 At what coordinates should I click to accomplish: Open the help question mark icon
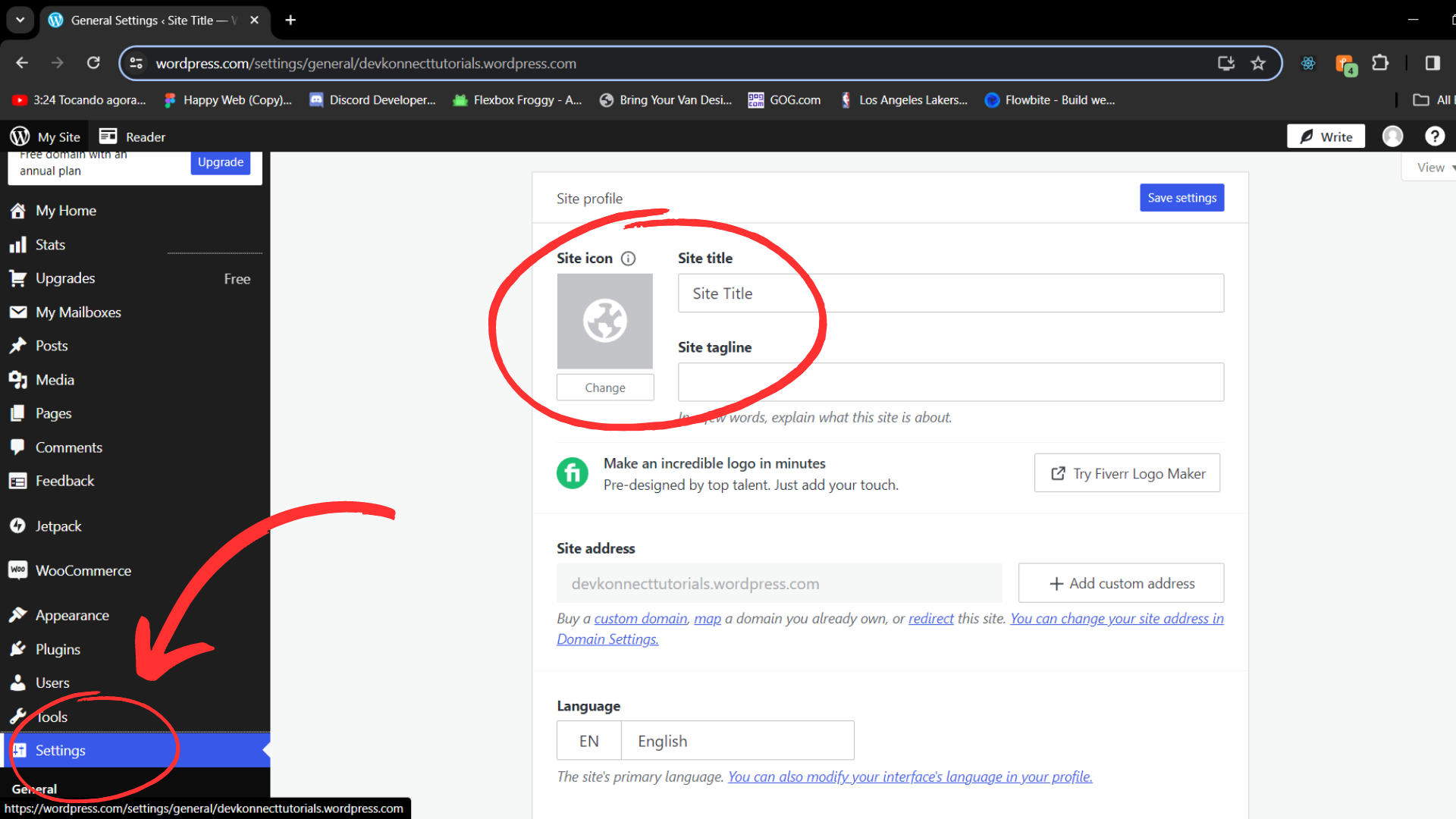(1434, 136)
